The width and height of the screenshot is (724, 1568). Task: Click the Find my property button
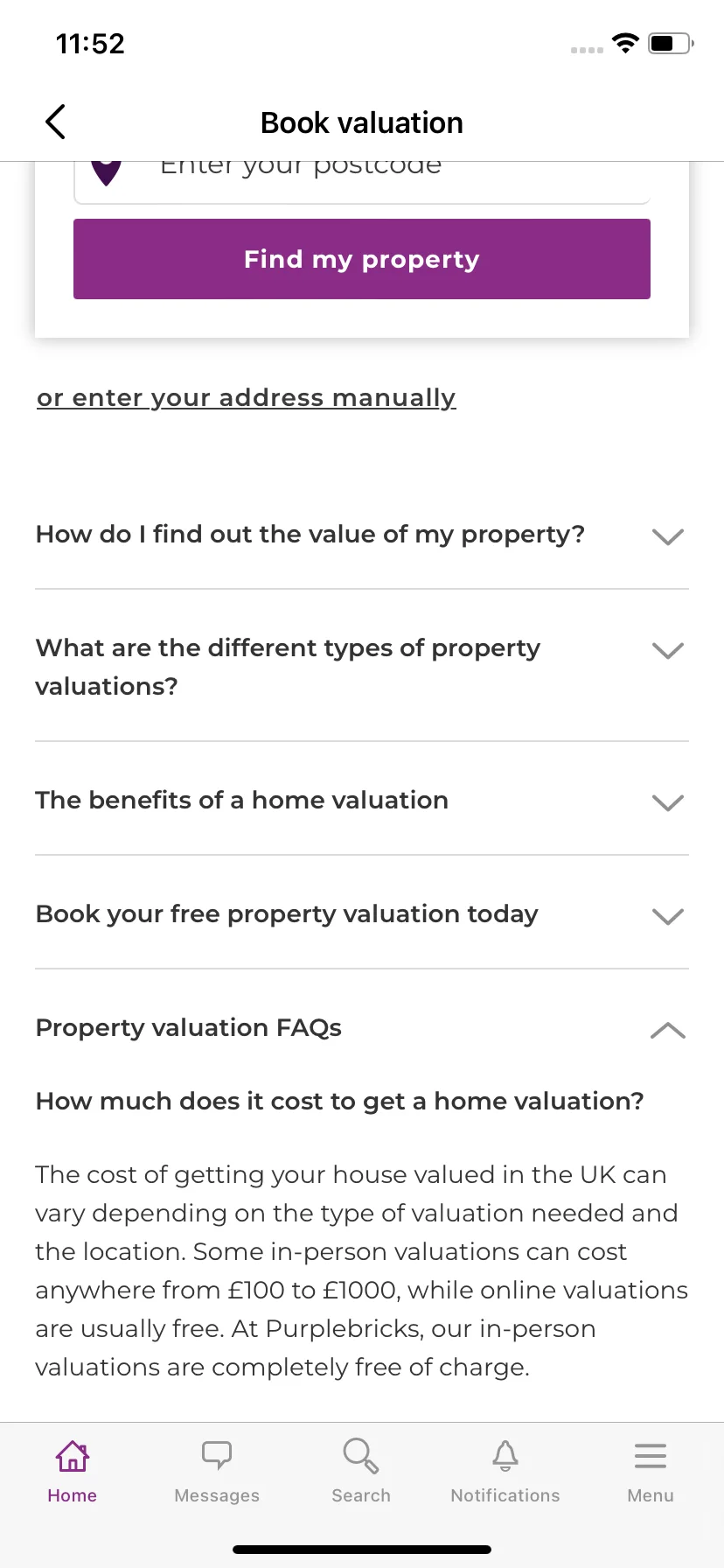point(362,259)
